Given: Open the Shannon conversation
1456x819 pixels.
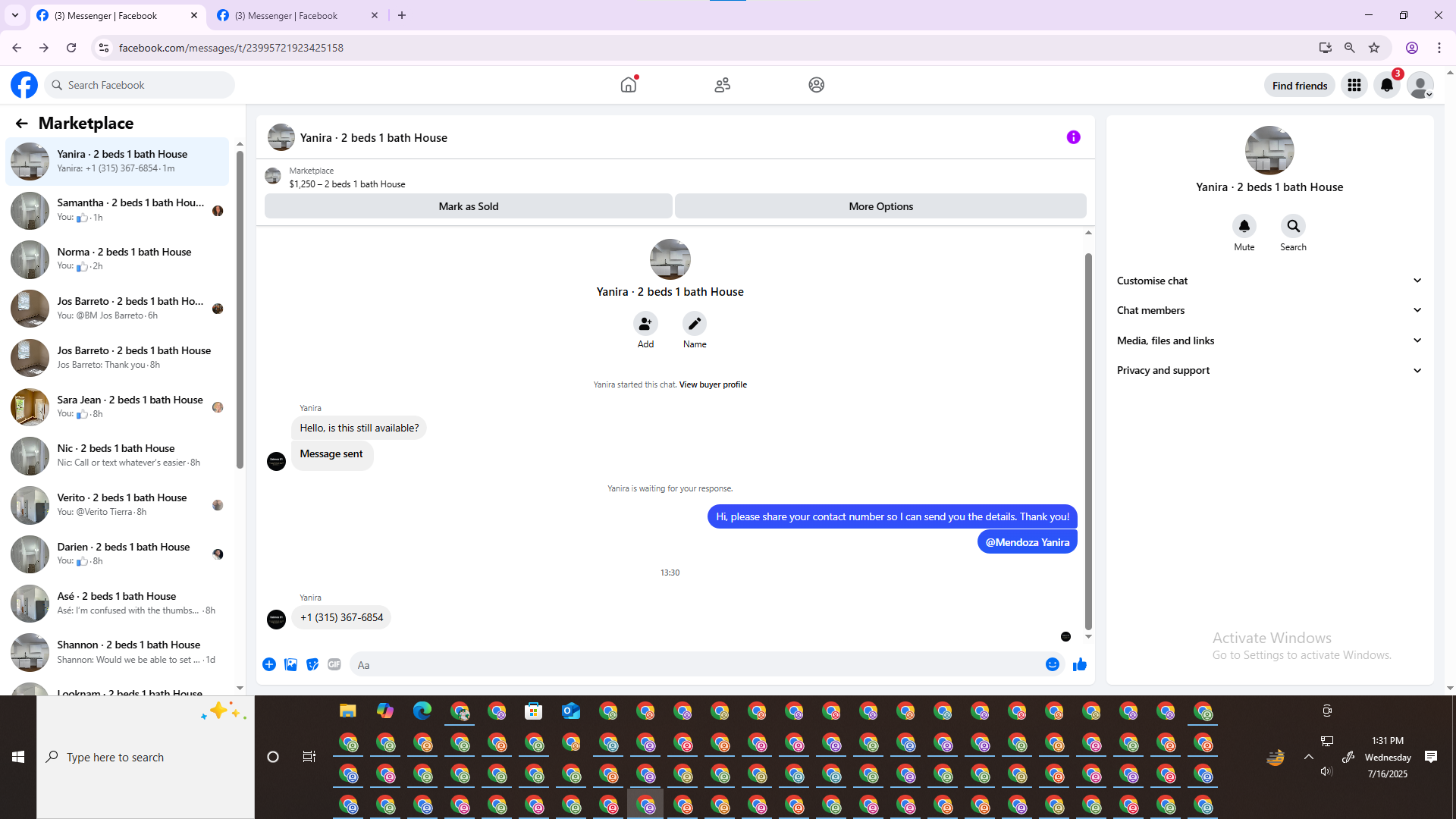Looking at the screenshot, I should point(118,652).
